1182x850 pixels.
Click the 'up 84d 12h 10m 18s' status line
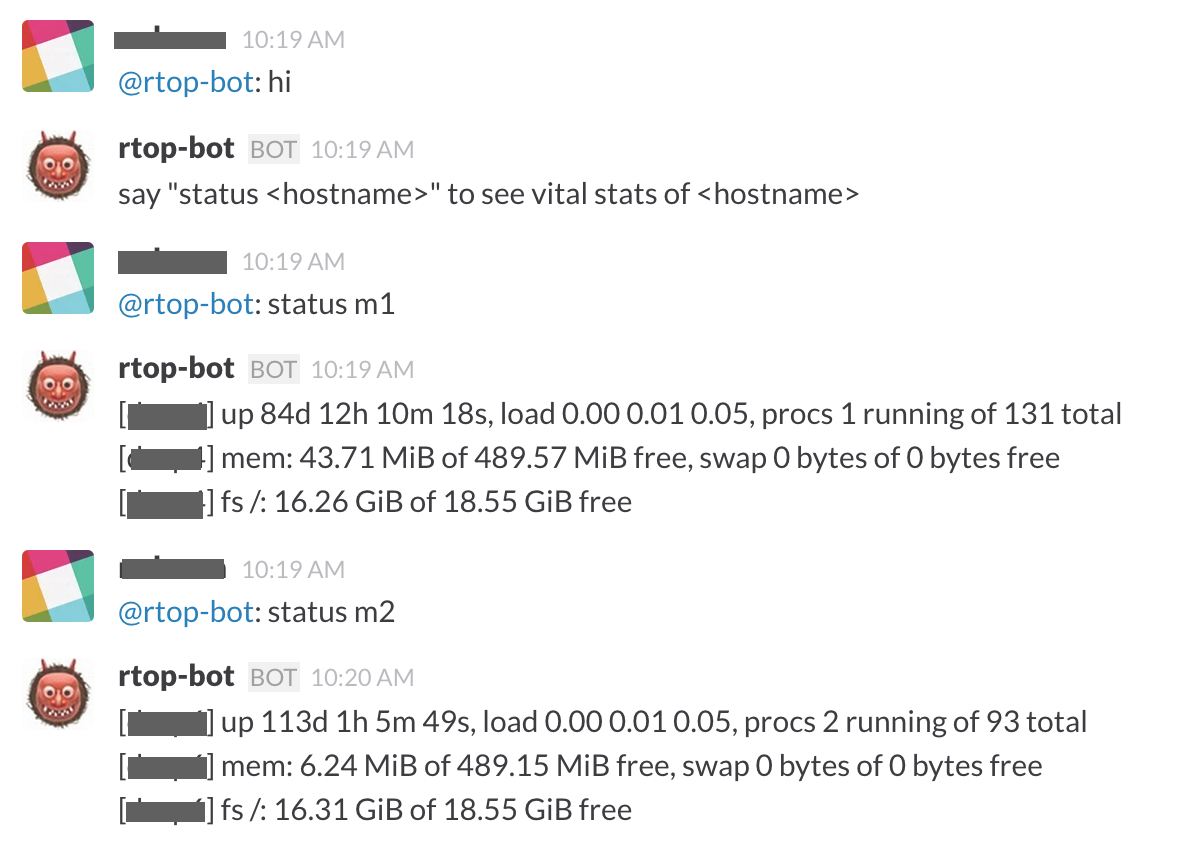pyautogui.click(x=620, y=414)
